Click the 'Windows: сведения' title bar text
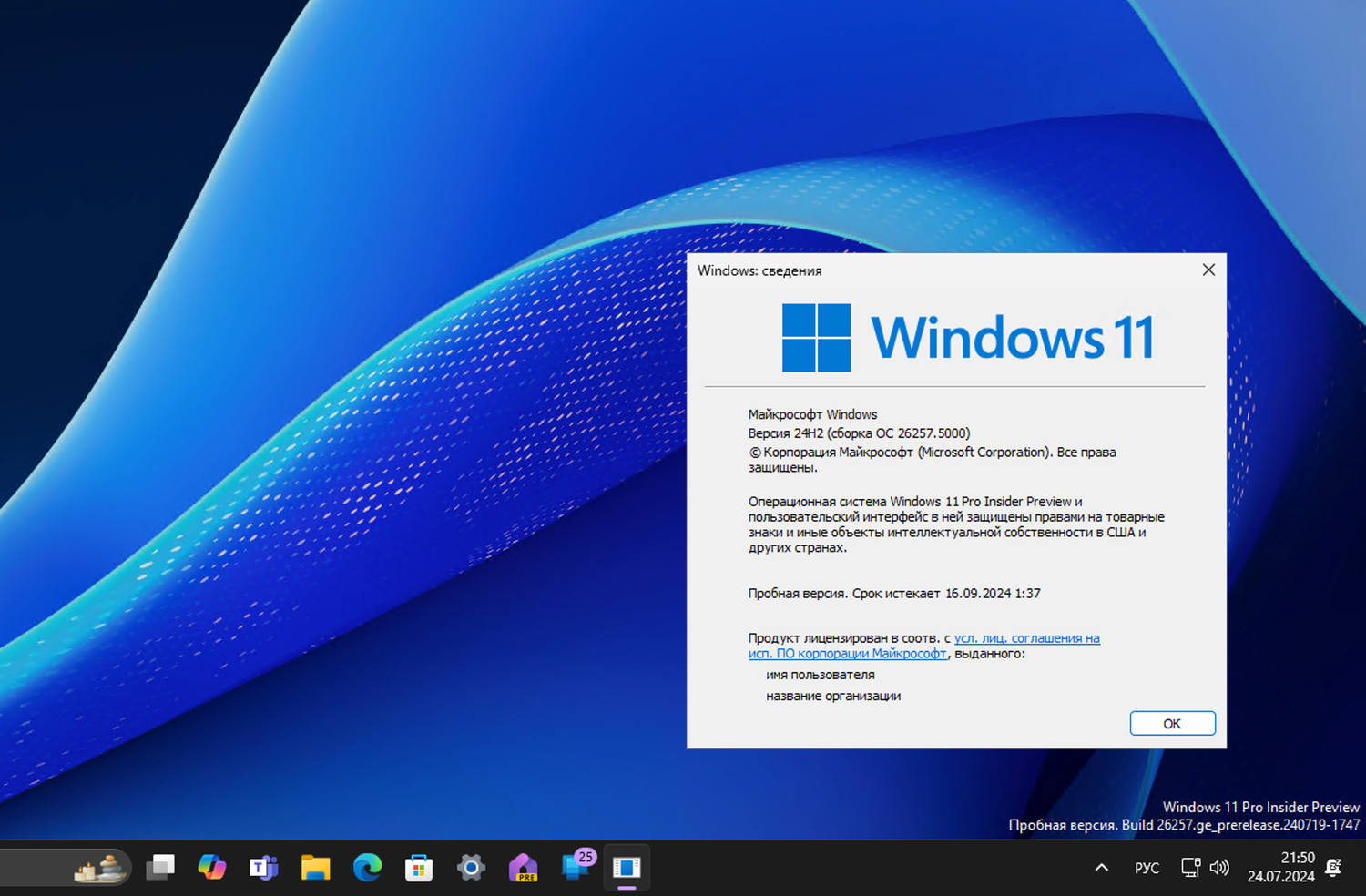The width and height of the screenshot is (1366, 896). pos(759,270)
